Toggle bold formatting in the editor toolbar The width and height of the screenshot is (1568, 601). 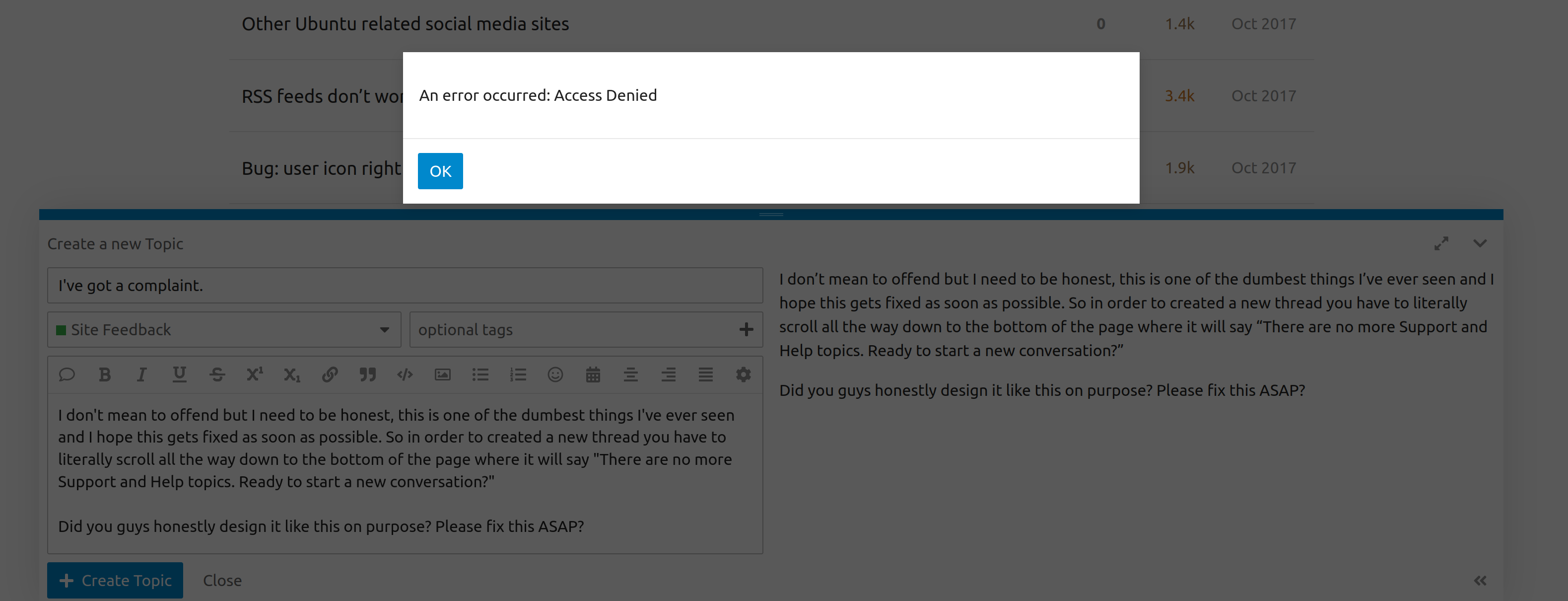point(105,375)
